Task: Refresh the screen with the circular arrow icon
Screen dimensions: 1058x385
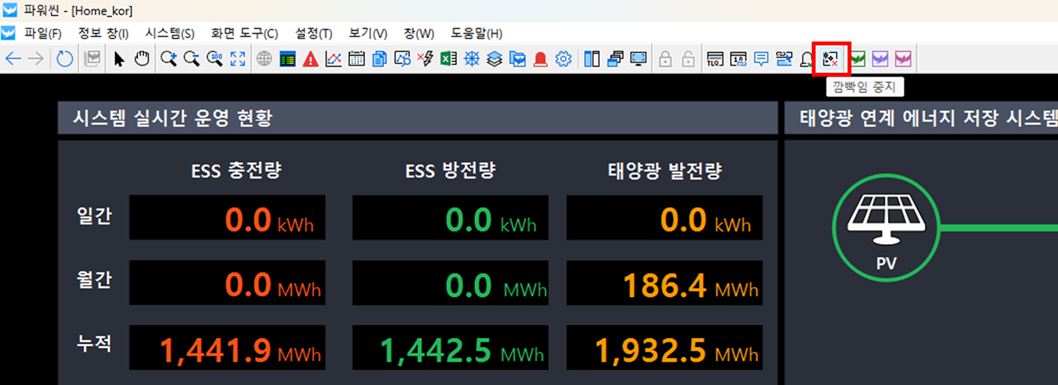Action: (x=64, y=59)
